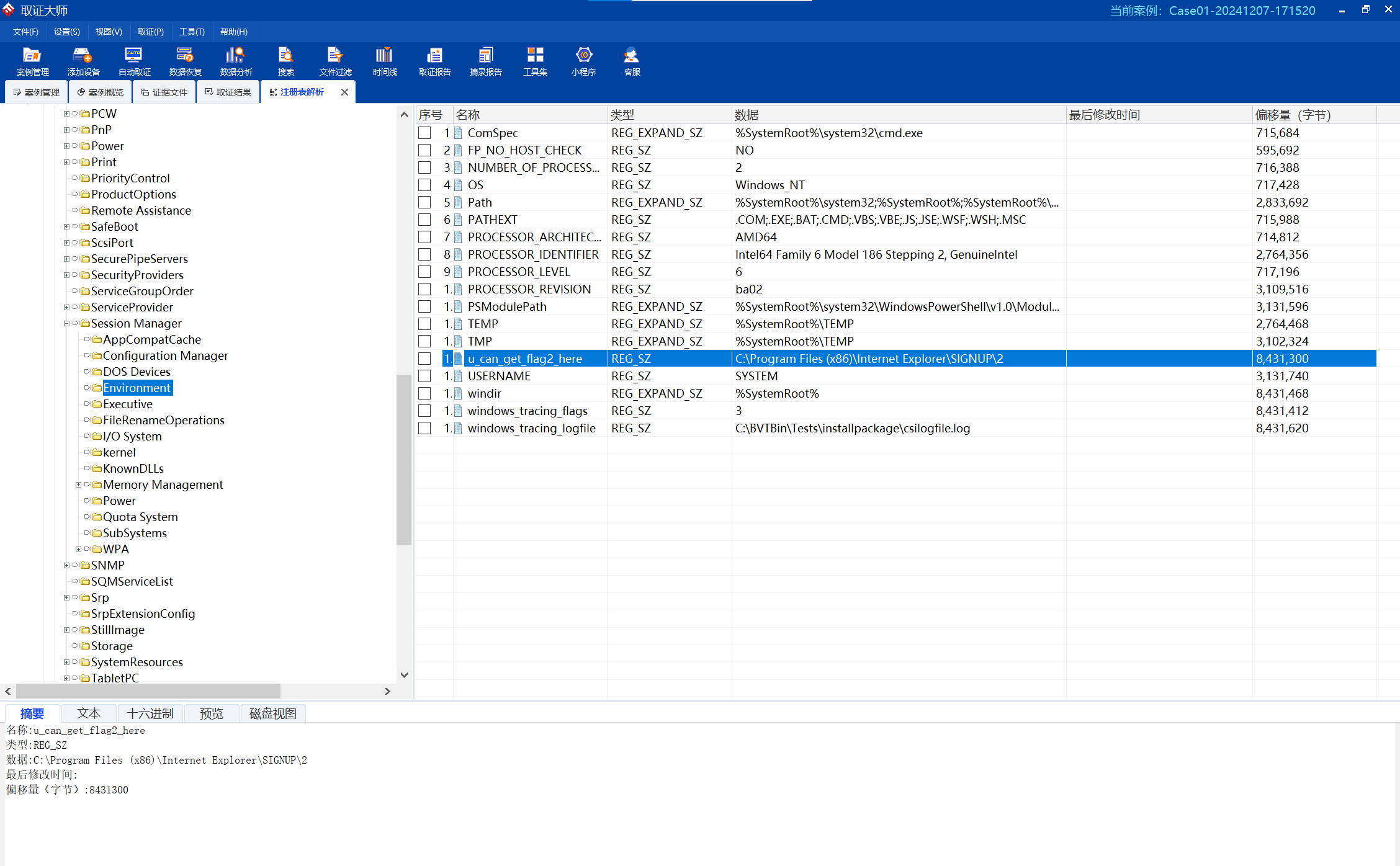Expand the SafeBoot tree node
1400x866 pixels.
tap(66, 226)
